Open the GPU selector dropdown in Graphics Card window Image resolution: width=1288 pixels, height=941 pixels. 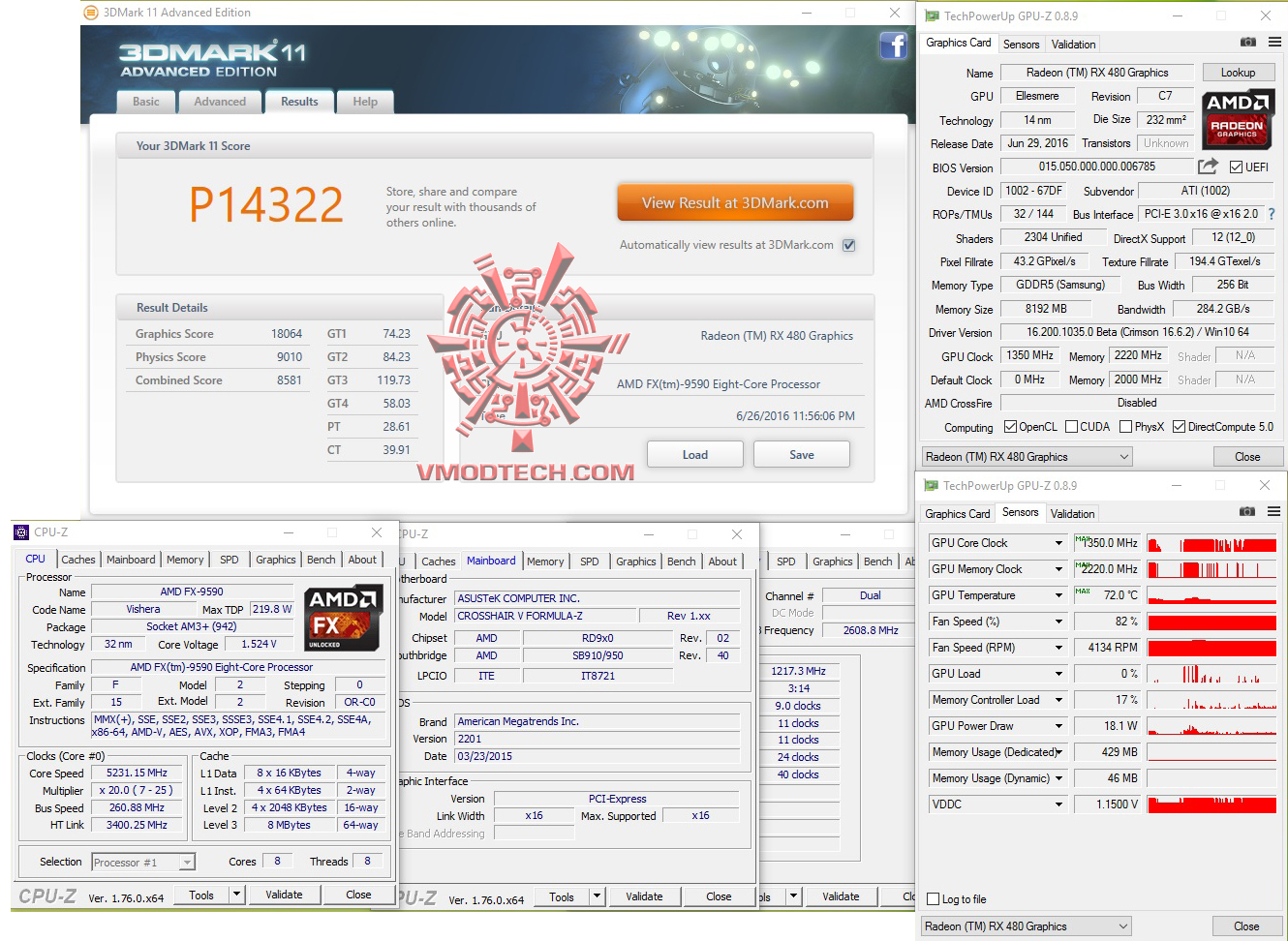pyautogui.click(x=1027, y=457)
